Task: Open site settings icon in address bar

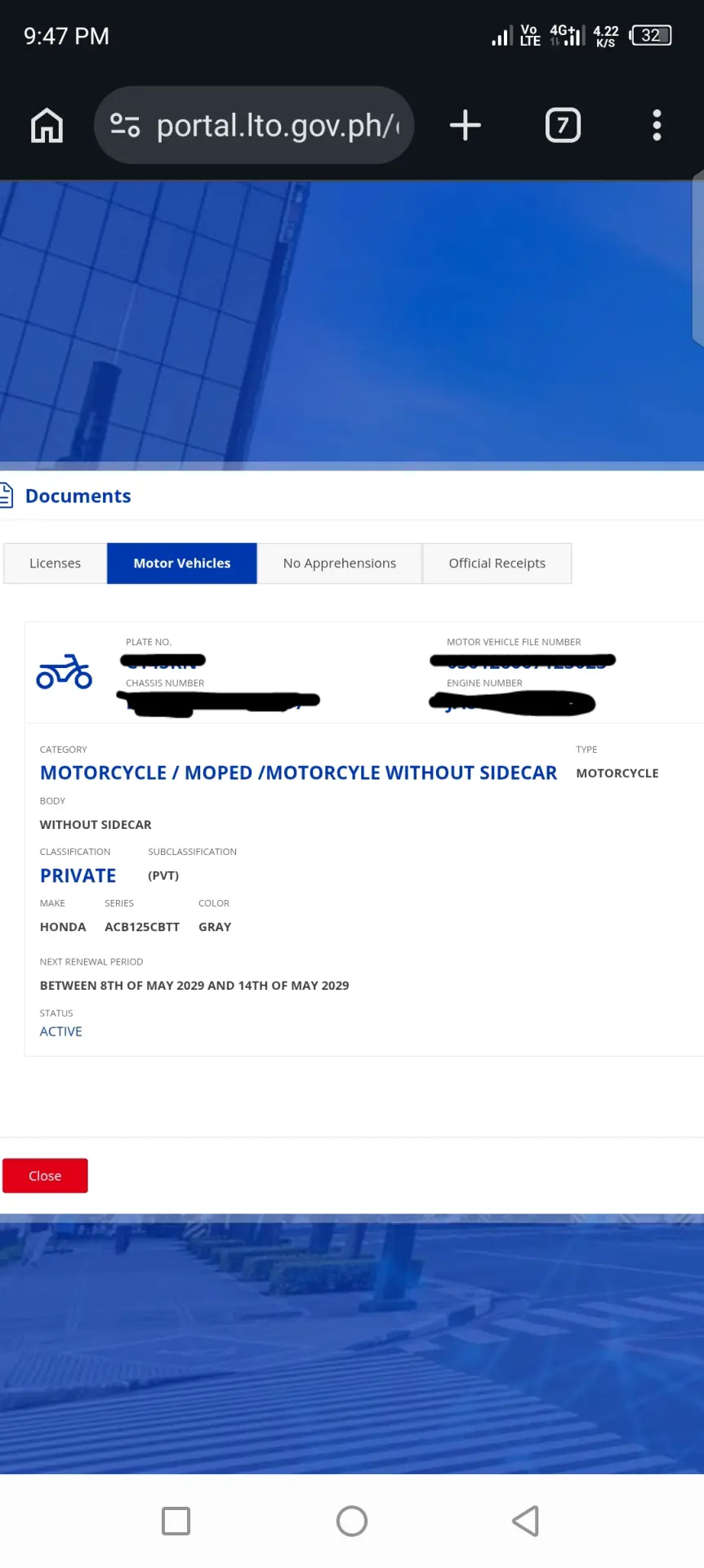Action: tap(125, 125)
